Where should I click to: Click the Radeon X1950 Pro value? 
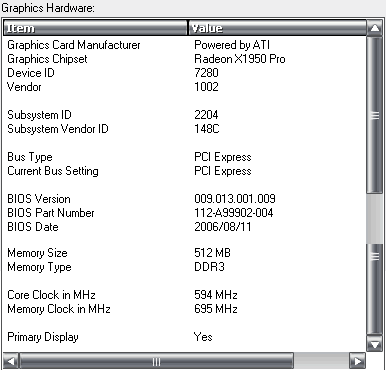(x=240, y=59)
